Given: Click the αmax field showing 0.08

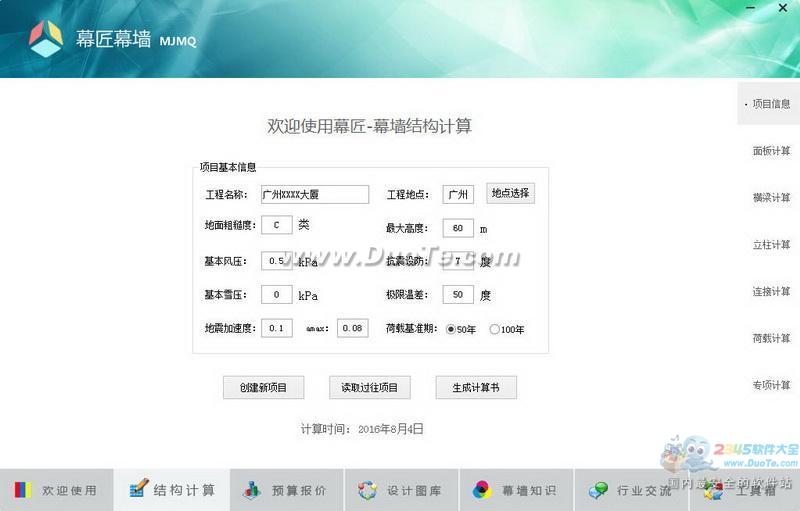Looking at the screenshot, I should [353, 328].
